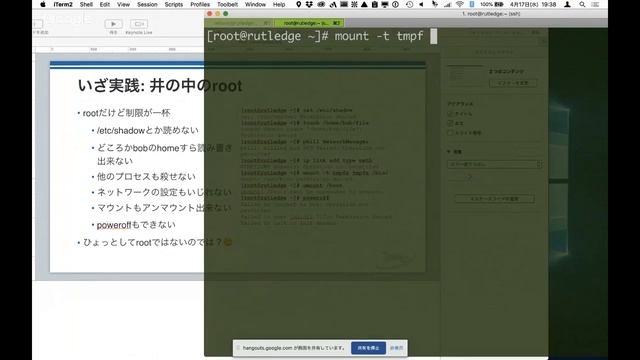Open the Apple menu
Viewport: 640px width, 360px height.
[x=43, y=4]
